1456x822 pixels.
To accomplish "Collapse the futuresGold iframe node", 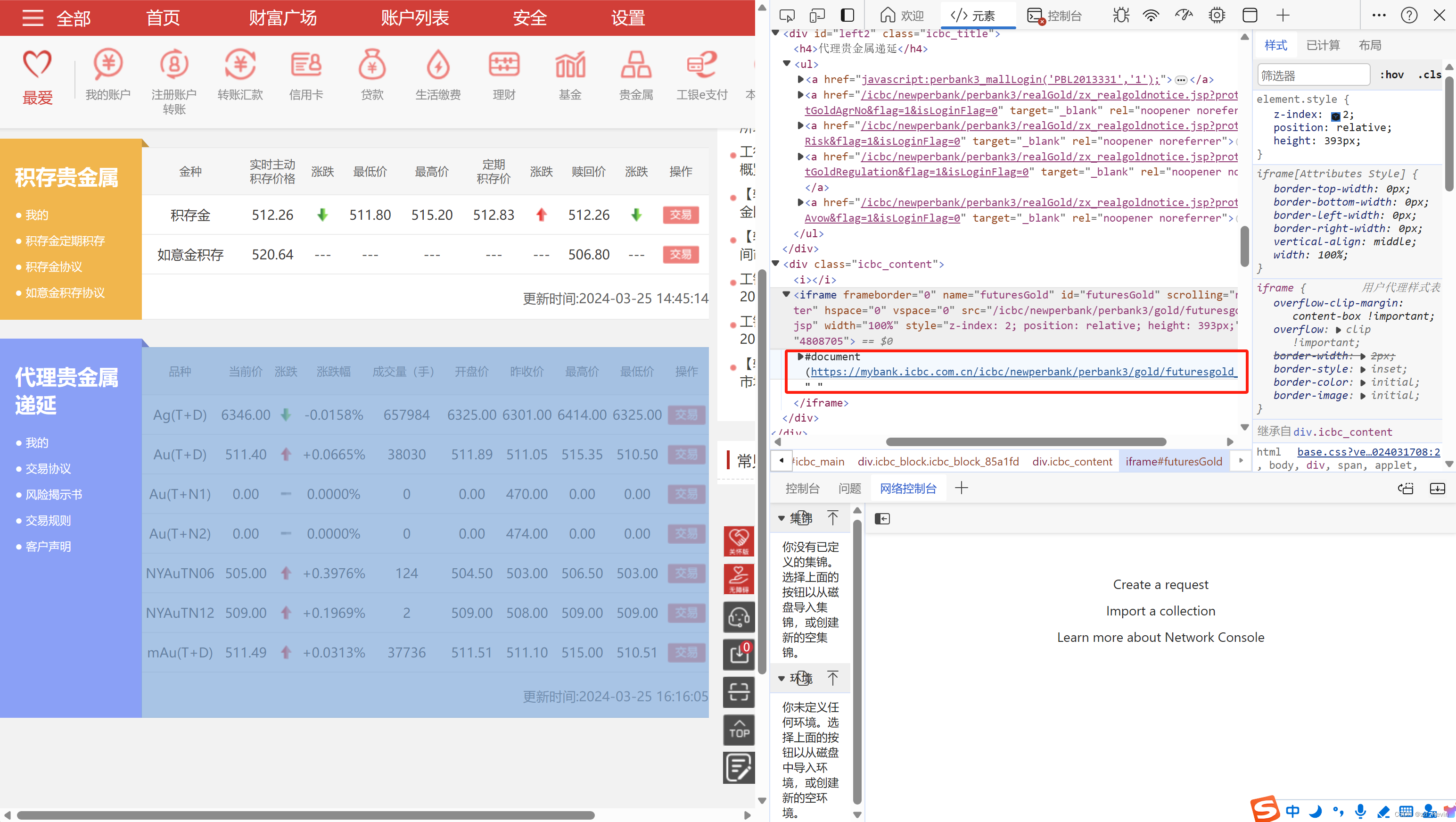I will [786, 295].
